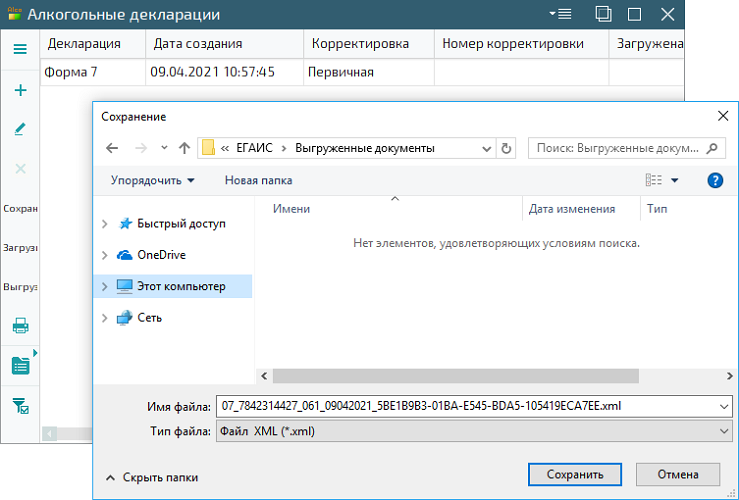Image resolution: width=739 pixels, height=500 pixels.
Task: Click Новая папка in the toolbar
Action: click(x=258, y=180)
